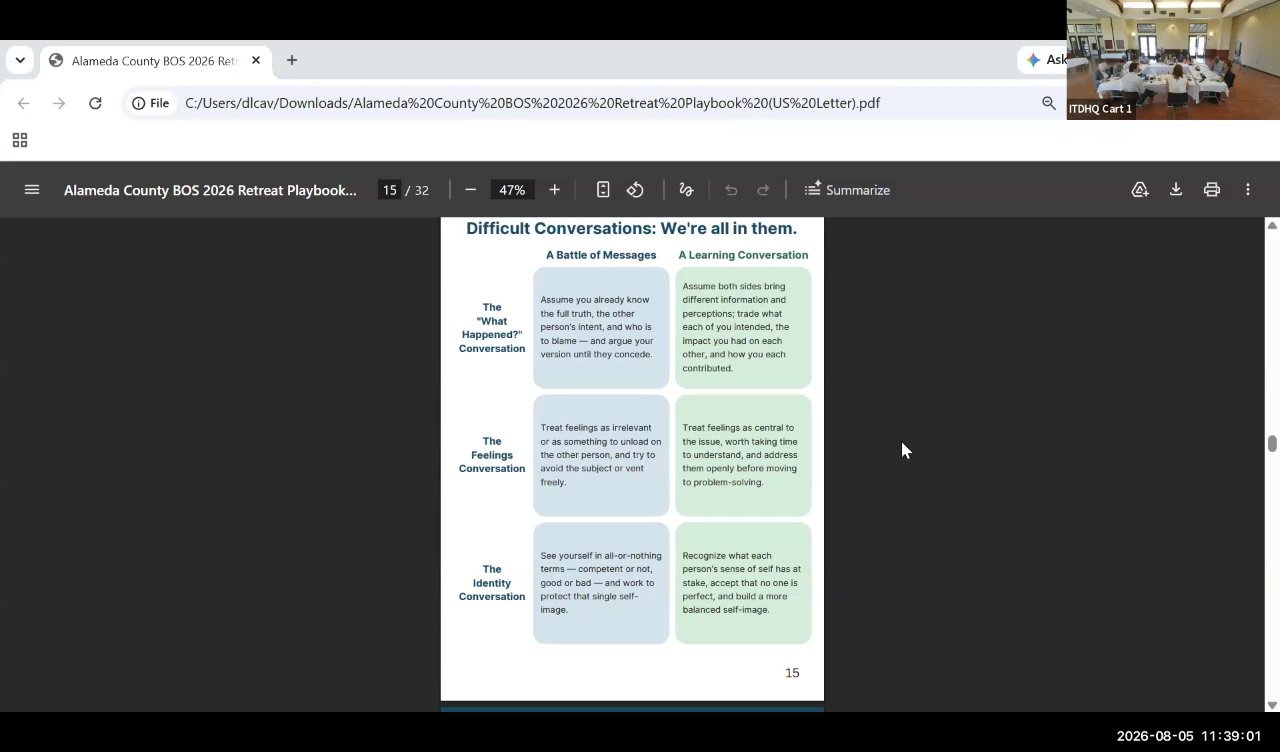Click the vertical scrollbar thumb
Viewport: 1280px width, 752px height.
pos(1272,444)
